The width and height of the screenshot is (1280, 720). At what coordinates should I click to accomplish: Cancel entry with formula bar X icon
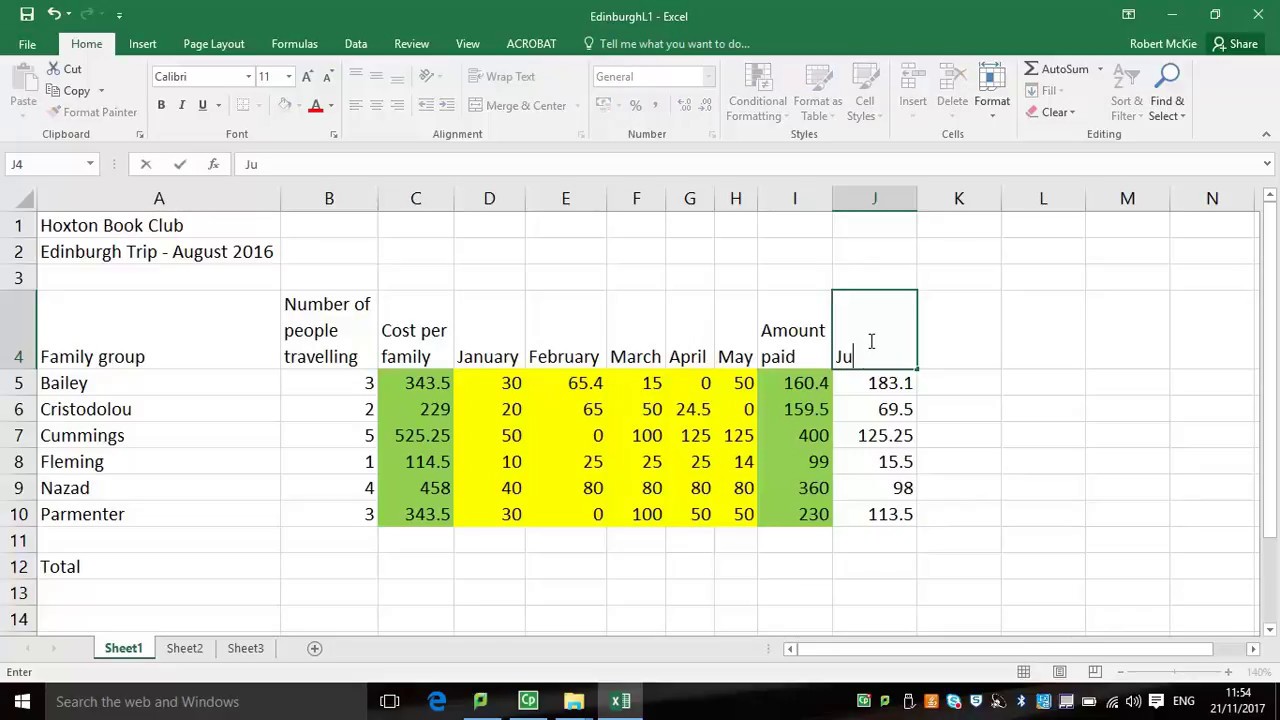click(x=146, y=164)
